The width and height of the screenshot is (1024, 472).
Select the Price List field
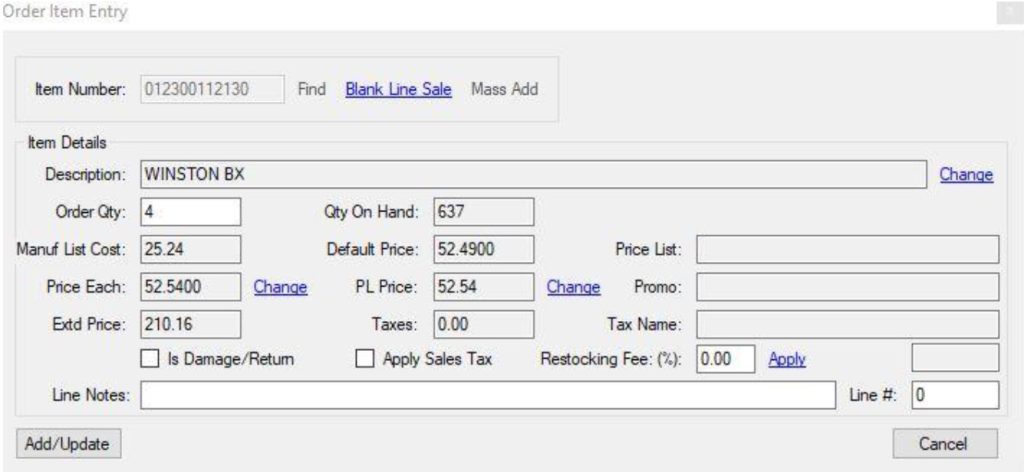(848, 249)
